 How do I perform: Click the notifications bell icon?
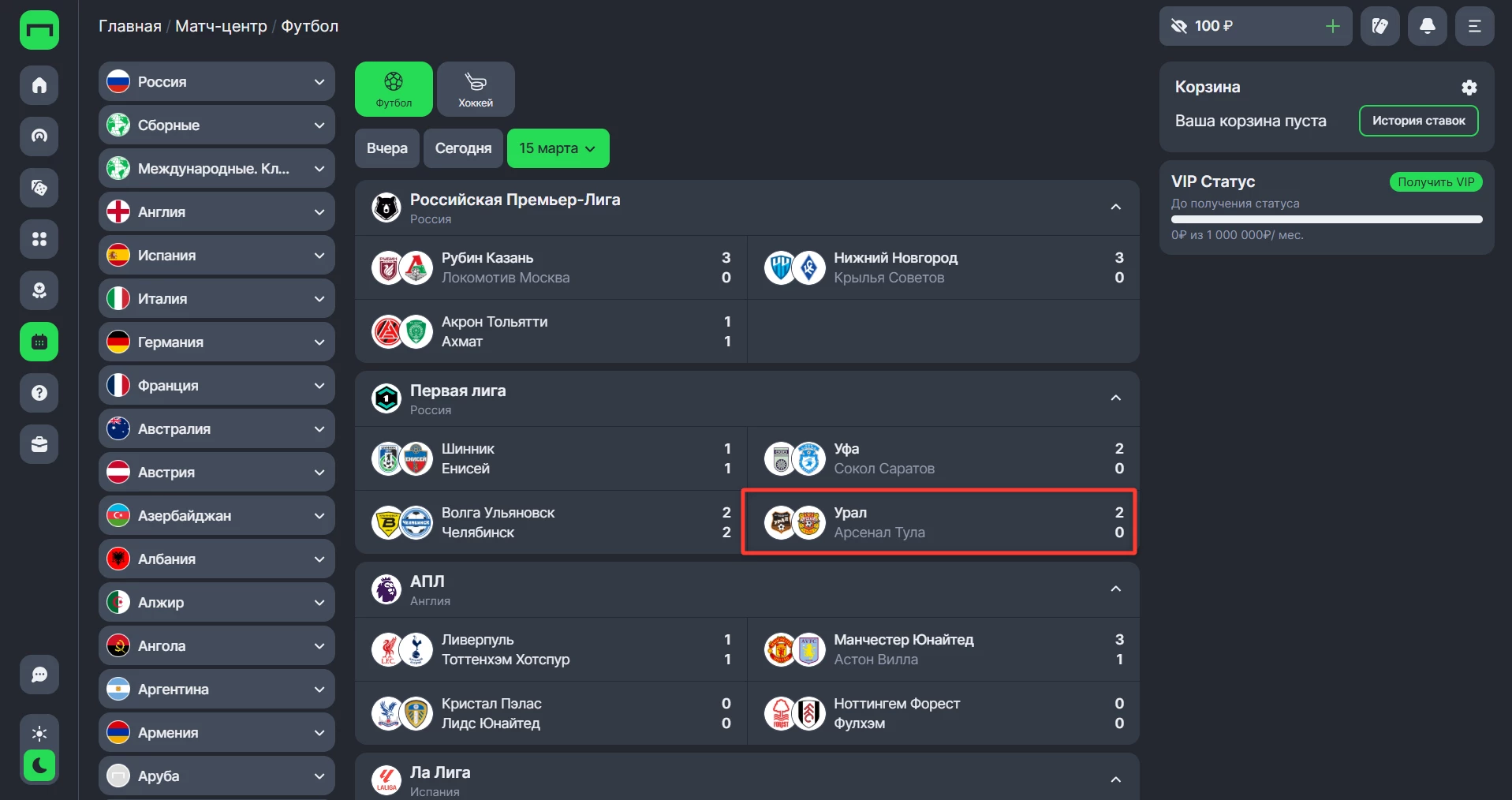(1427, 26)
